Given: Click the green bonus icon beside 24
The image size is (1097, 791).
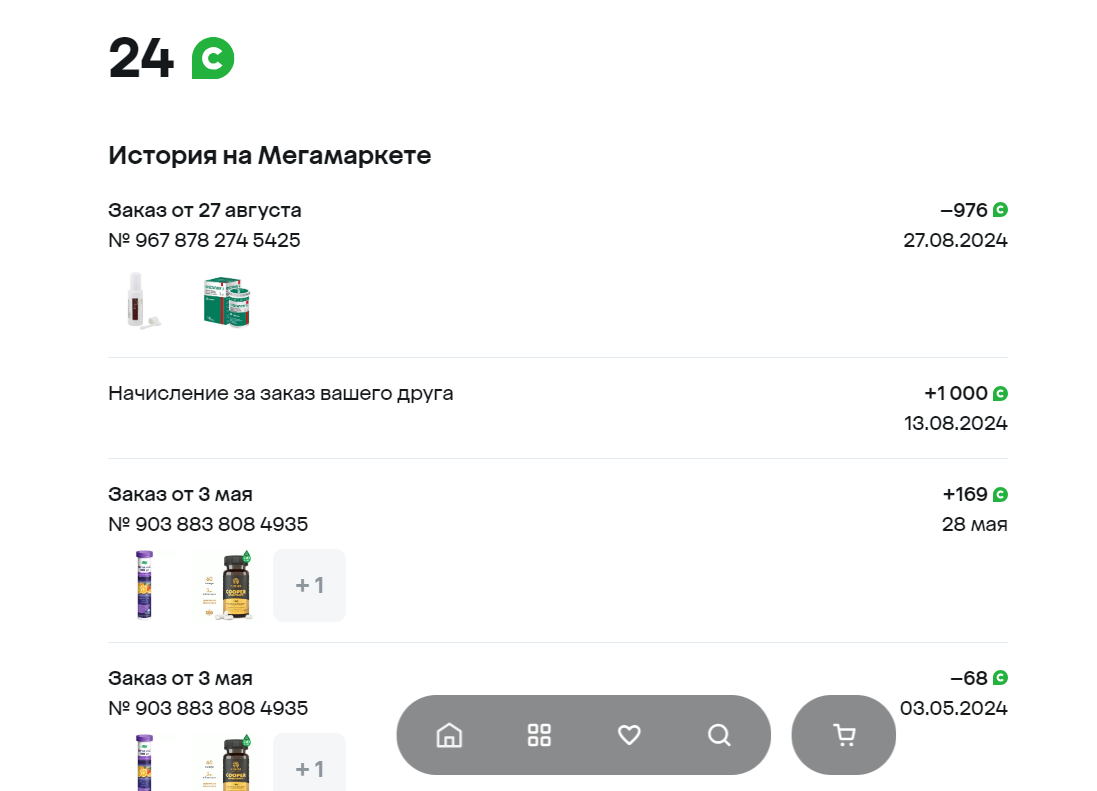Looking at the screenshot, I should [x=213, y=58].
